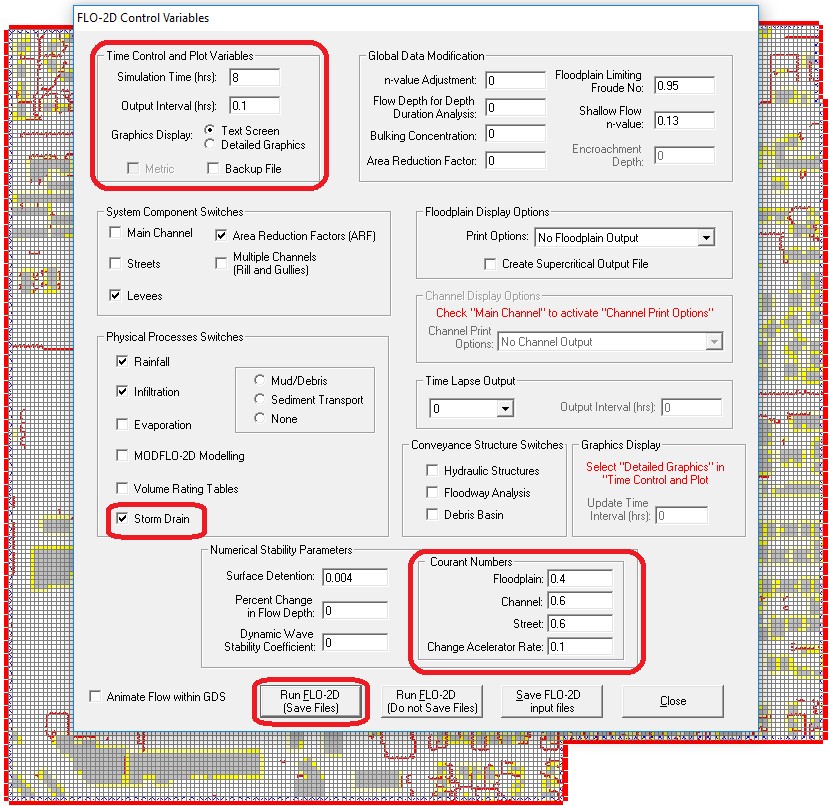Screen dimensions: 831x806
Task: Click Run FLO-2D (Save Files) button
Action: pyautogui.click(x=313, y=701)
